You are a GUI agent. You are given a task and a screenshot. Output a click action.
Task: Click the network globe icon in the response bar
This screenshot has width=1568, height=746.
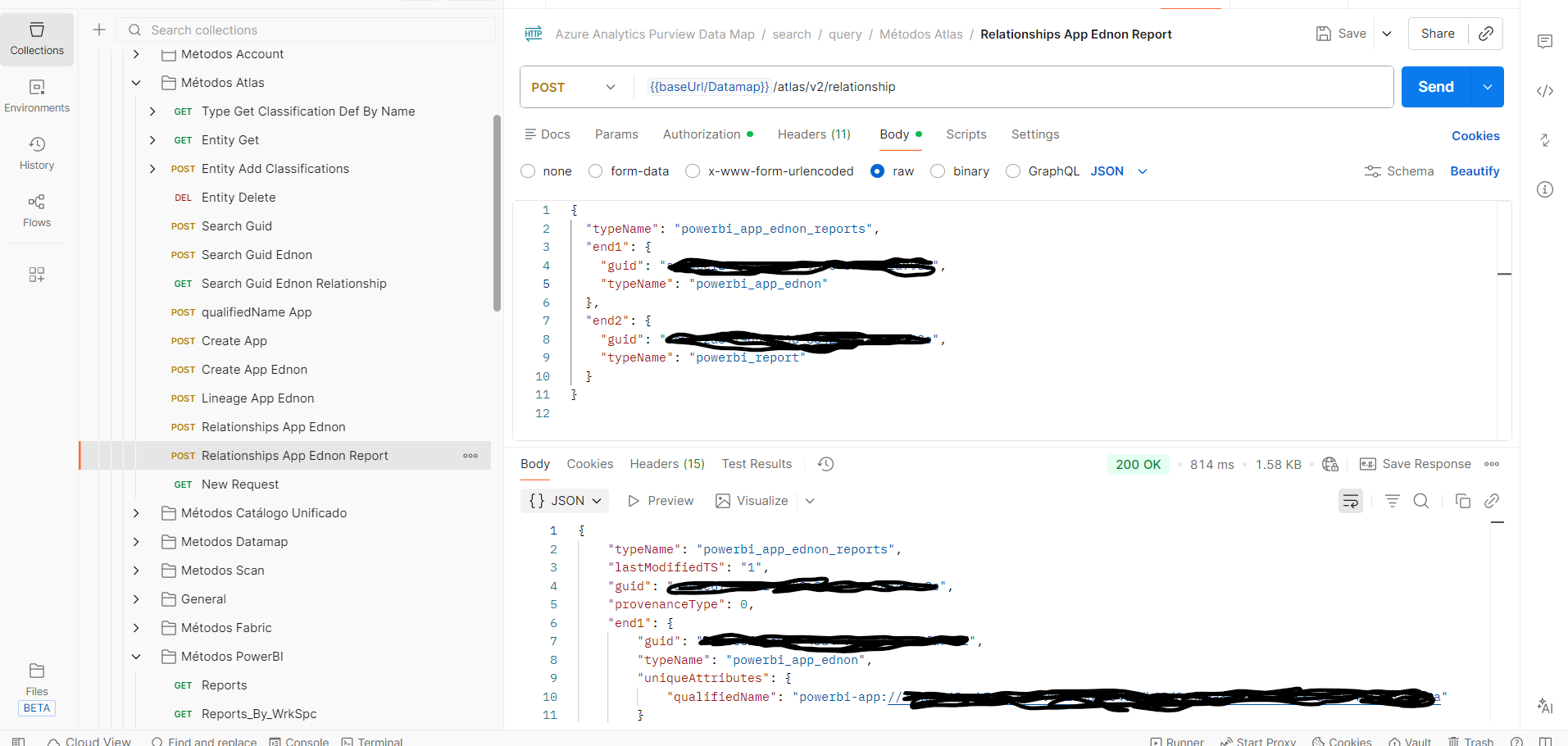coord(1330,464)
